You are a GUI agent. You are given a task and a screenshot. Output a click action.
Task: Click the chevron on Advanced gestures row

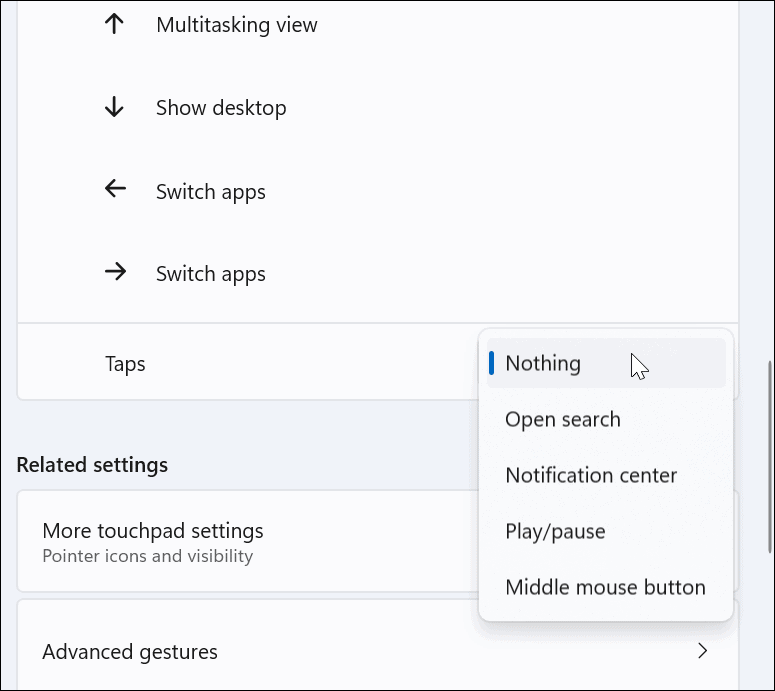702,651
